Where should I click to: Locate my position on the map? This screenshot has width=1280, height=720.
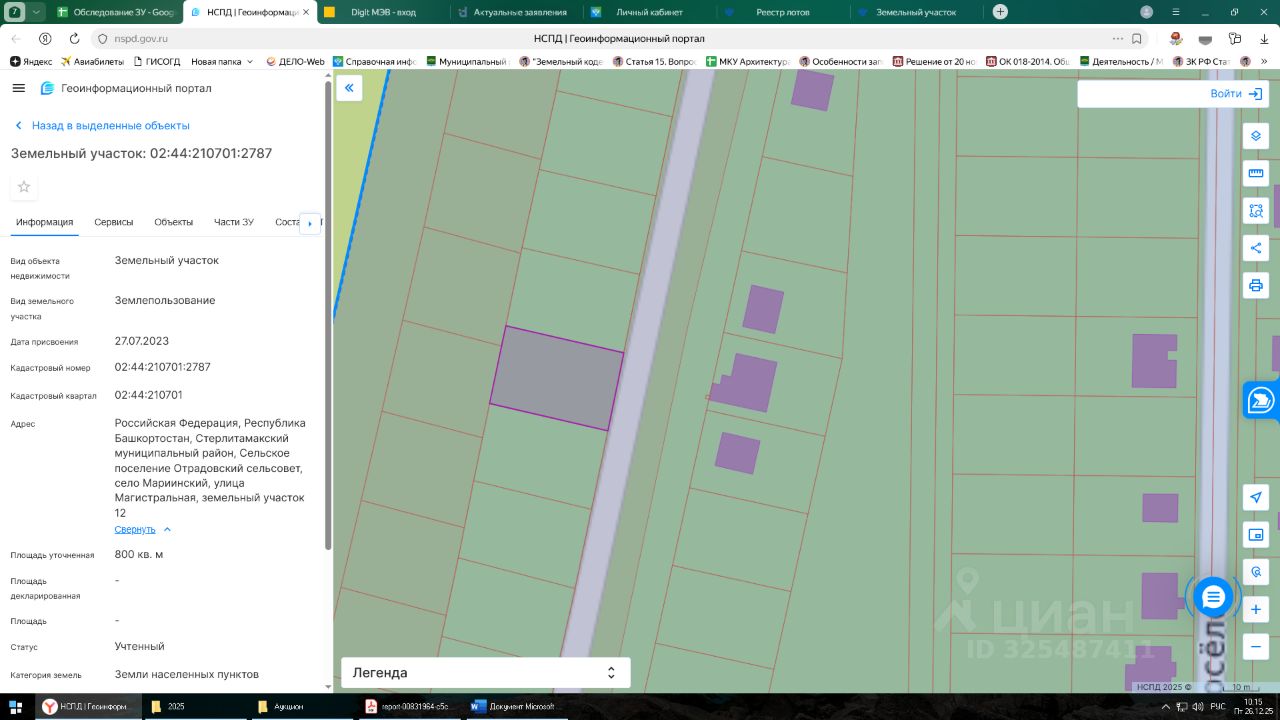tap(1256, 497)
